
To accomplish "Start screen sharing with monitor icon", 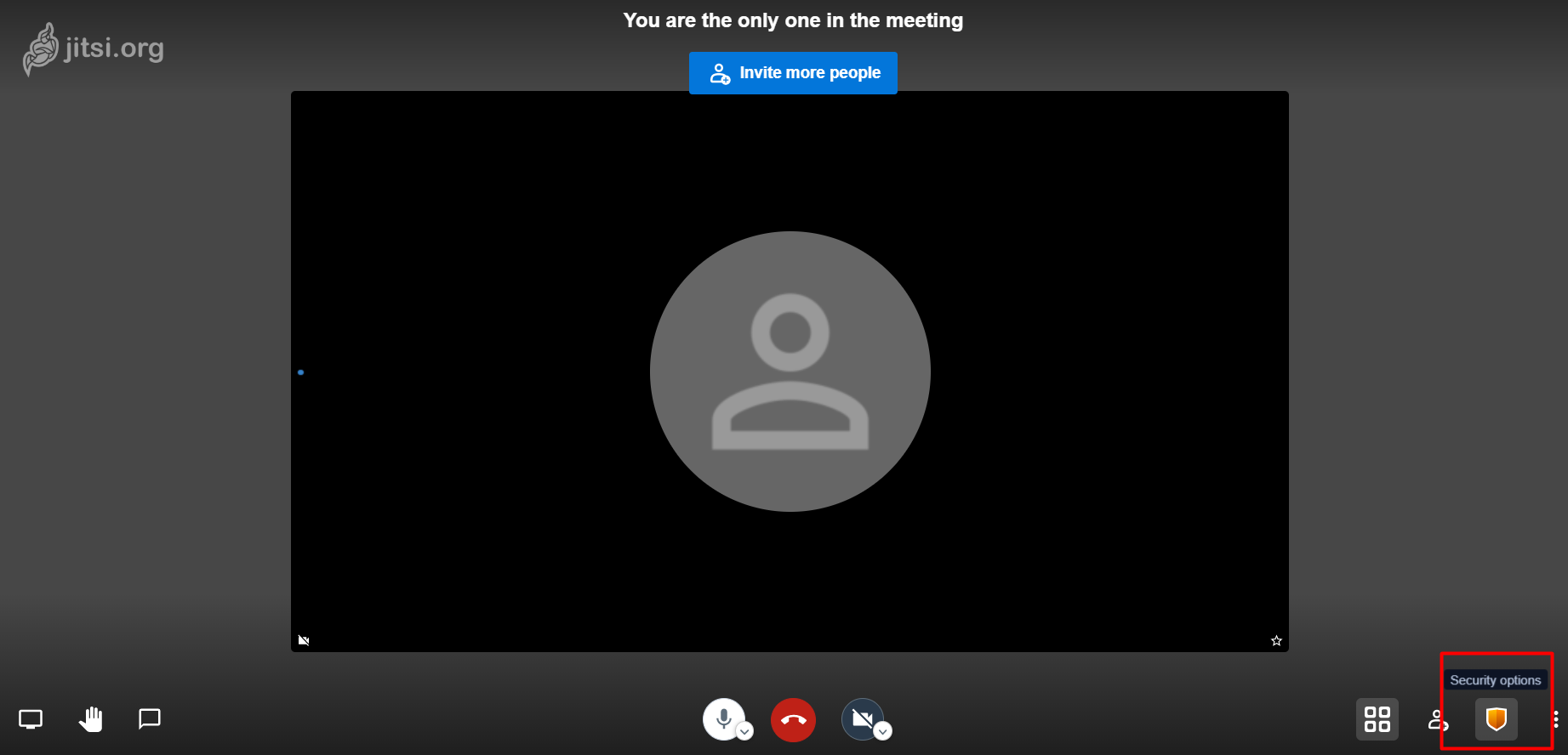I will click(x=31, y=719).
